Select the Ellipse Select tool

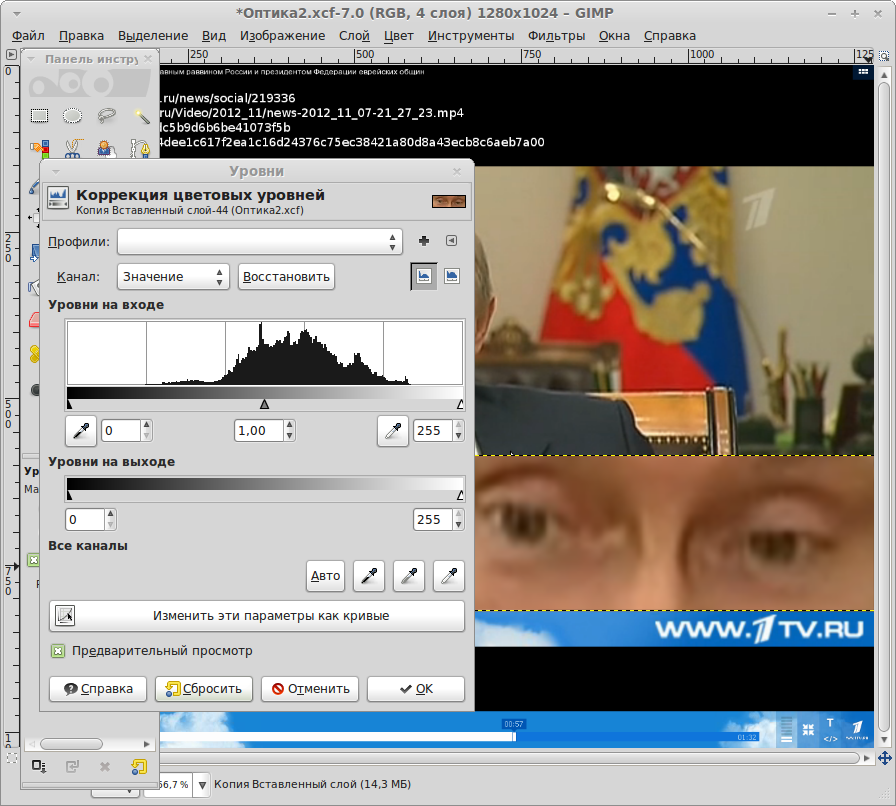72,116
